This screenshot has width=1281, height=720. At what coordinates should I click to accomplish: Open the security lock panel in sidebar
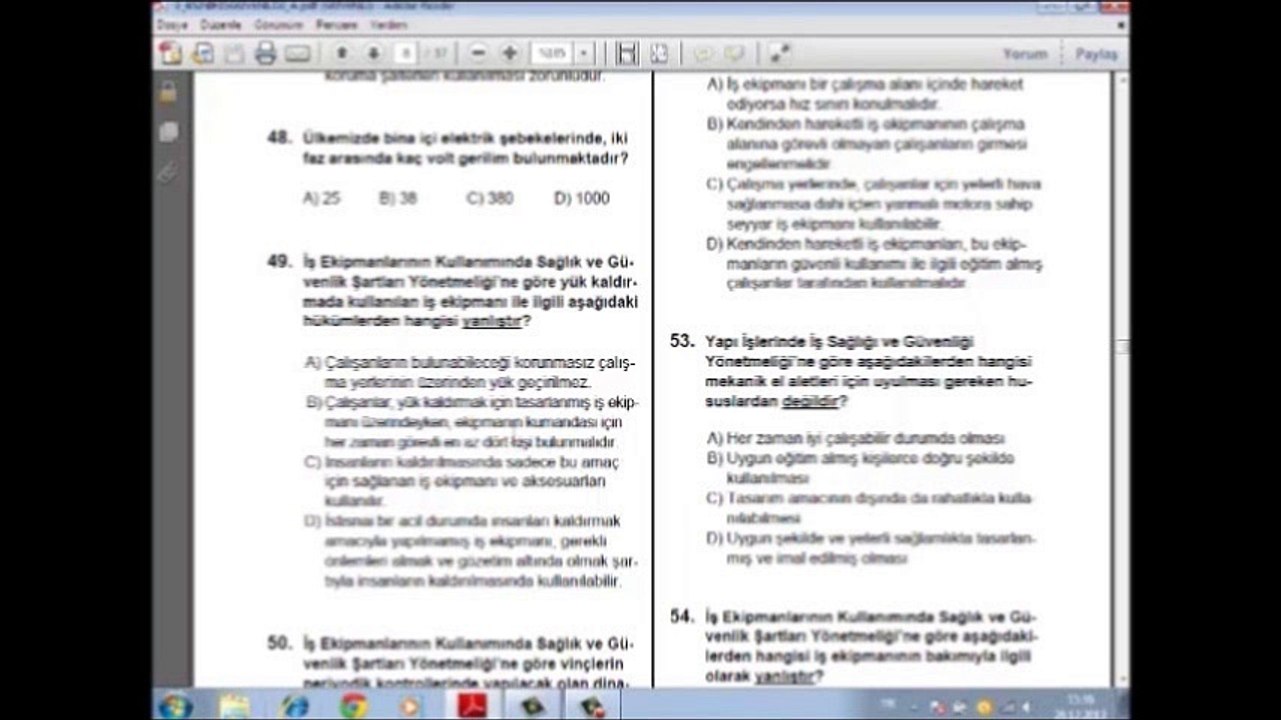pyautogui.click(x=168, y=92)
